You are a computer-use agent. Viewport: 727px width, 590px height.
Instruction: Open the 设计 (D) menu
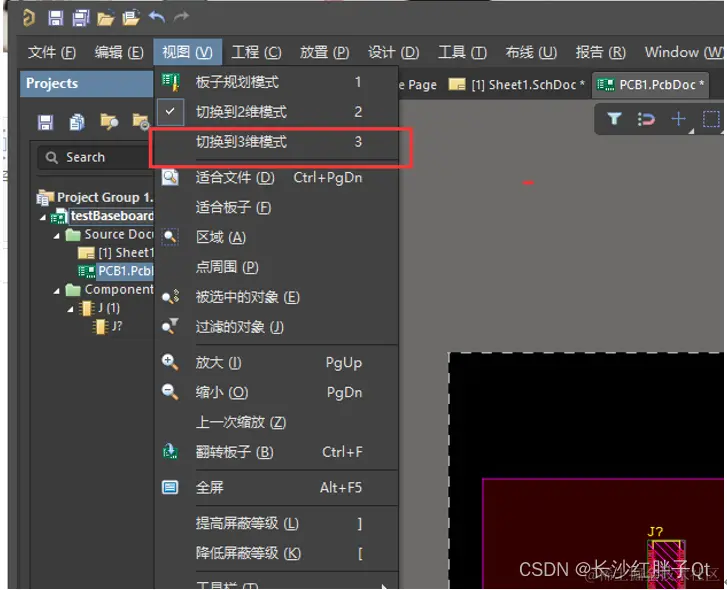(x=393, y=52)
